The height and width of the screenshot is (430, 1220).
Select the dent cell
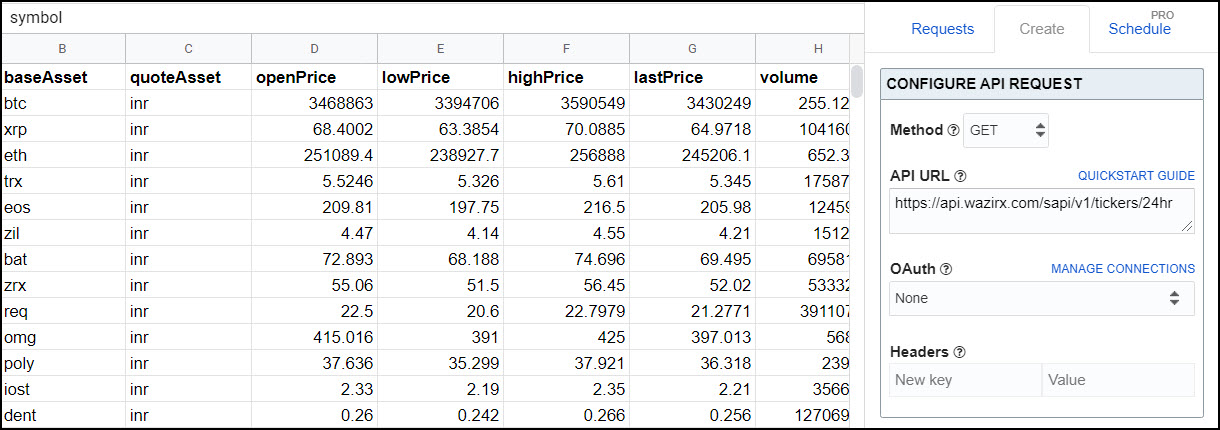pos(63,415)
